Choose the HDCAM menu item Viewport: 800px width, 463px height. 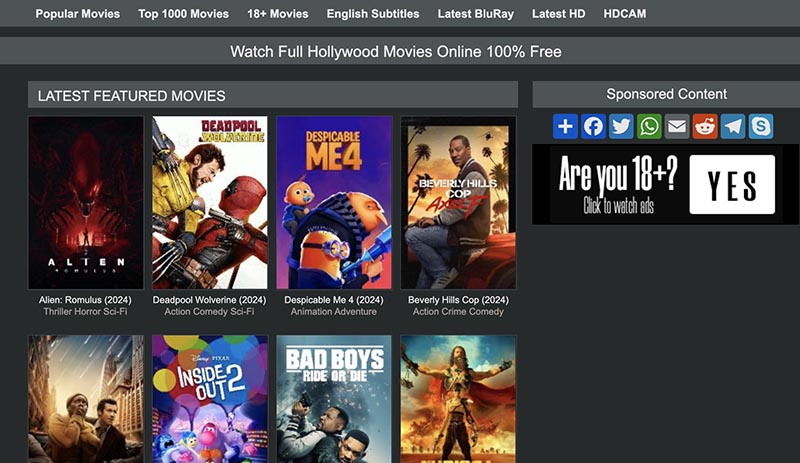click(x=625, y=14)
